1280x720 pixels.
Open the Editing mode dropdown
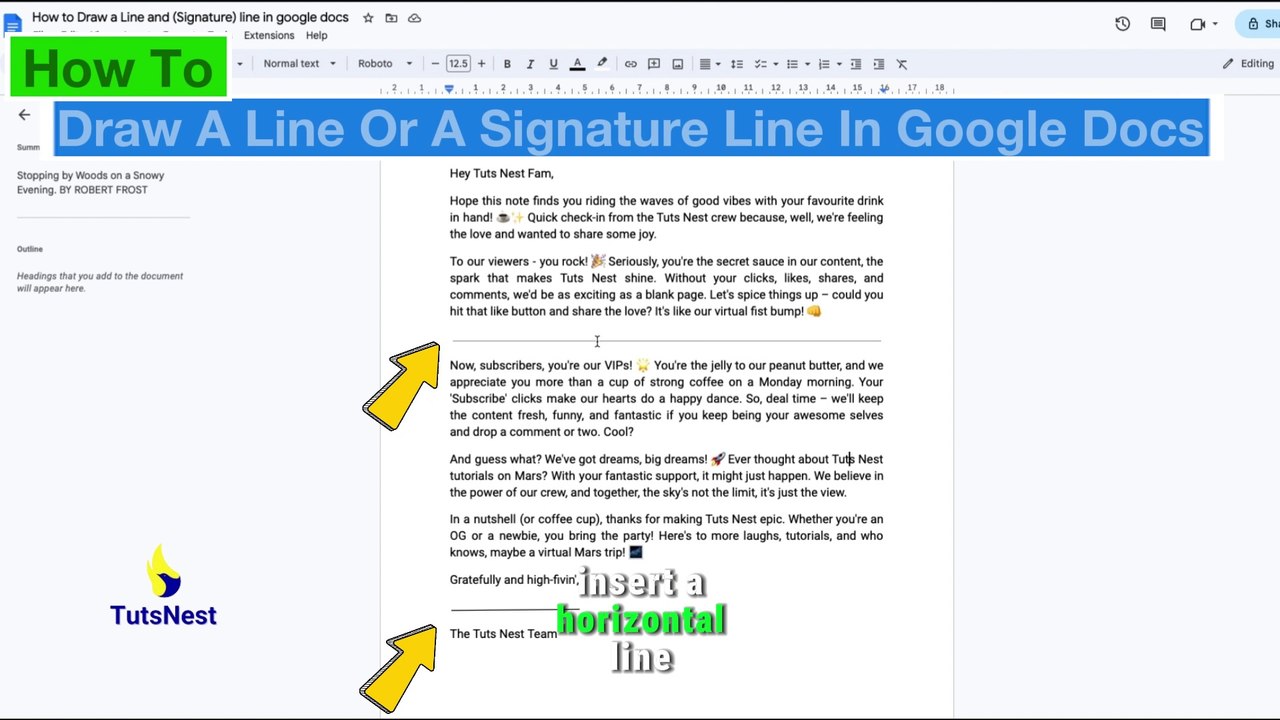pos(1248,64)
